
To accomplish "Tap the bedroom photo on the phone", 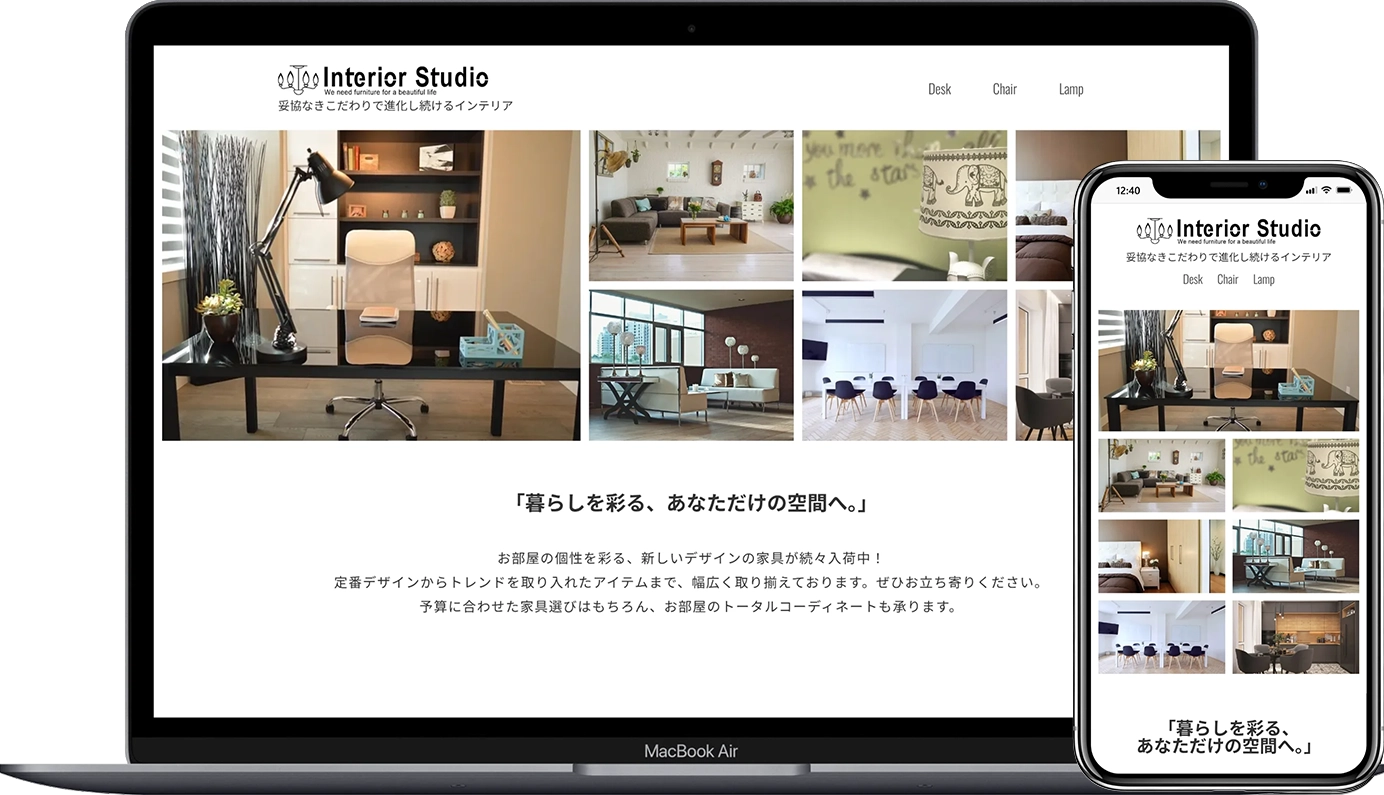I will coord(1161,556).
